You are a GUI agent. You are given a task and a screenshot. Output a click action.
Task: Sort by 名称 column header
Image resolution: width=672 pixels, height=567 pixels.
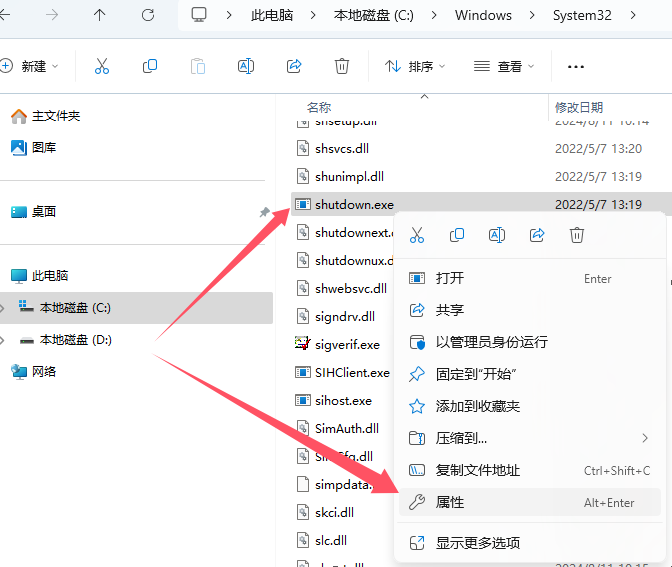(x=319, y=107)
